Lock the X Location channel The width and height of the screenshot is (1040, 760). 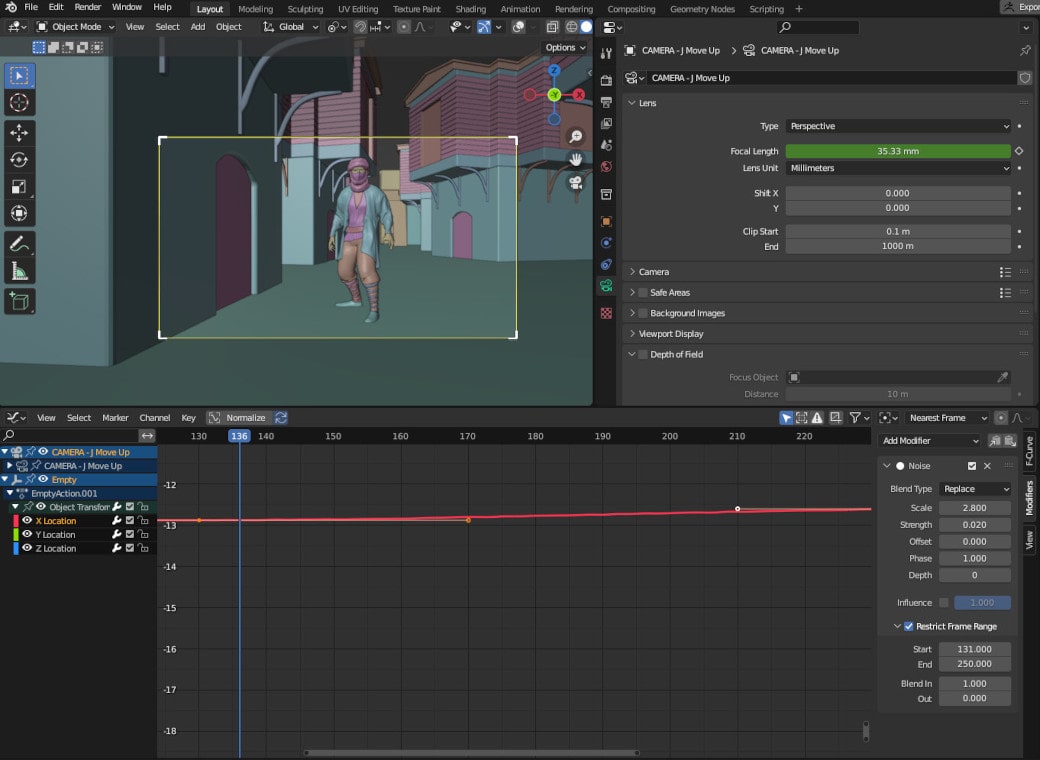[x=142, y=520]
